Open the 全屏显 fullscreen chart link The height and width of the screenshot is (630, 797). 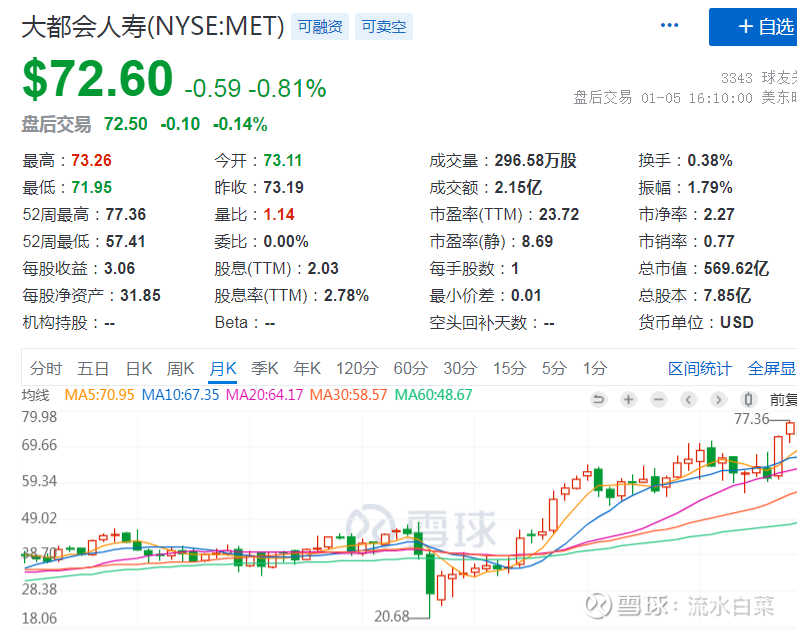coord(772,369)
